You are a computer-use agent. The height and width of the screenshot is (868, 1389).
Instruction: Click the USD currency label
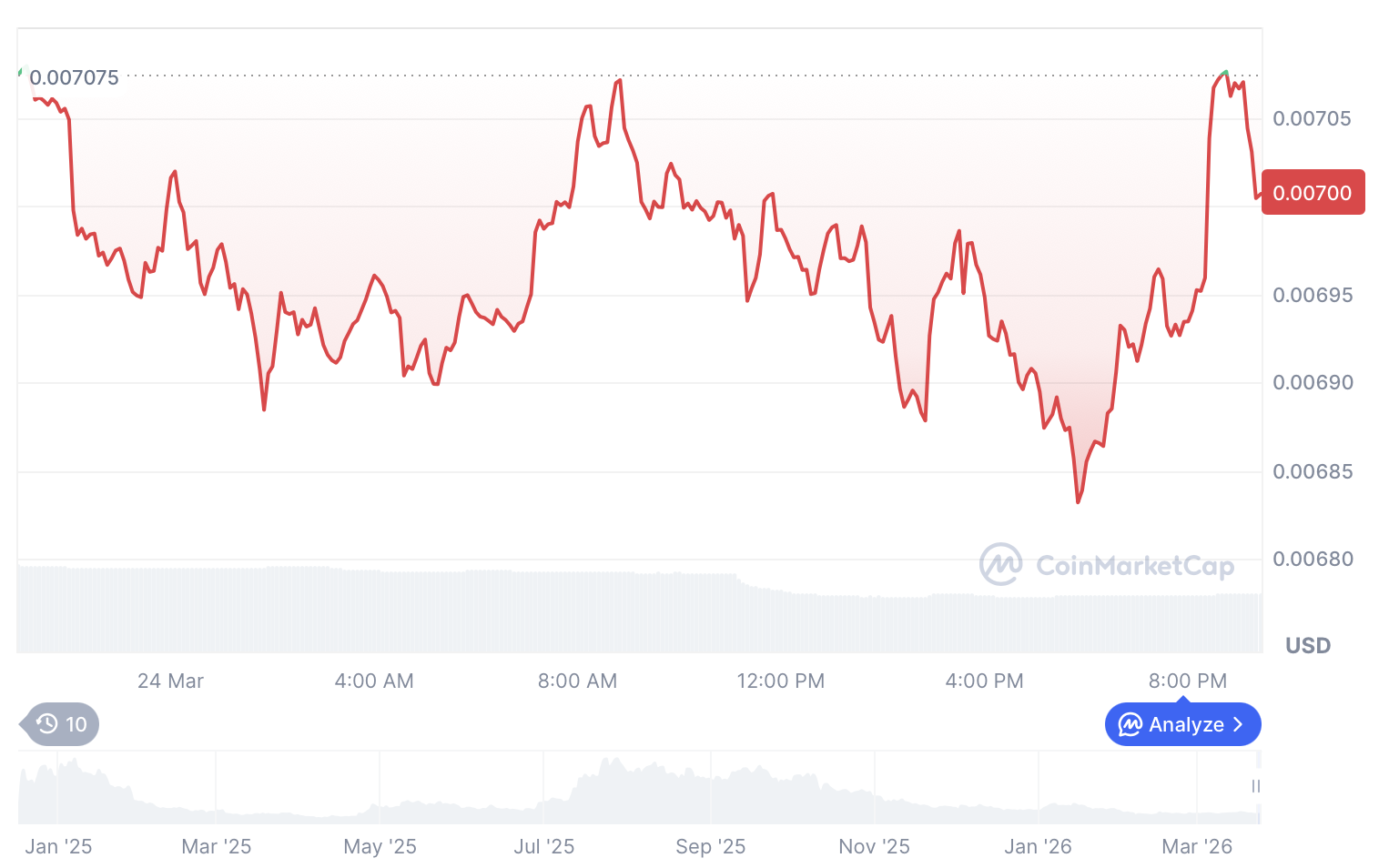(1307, 646)
